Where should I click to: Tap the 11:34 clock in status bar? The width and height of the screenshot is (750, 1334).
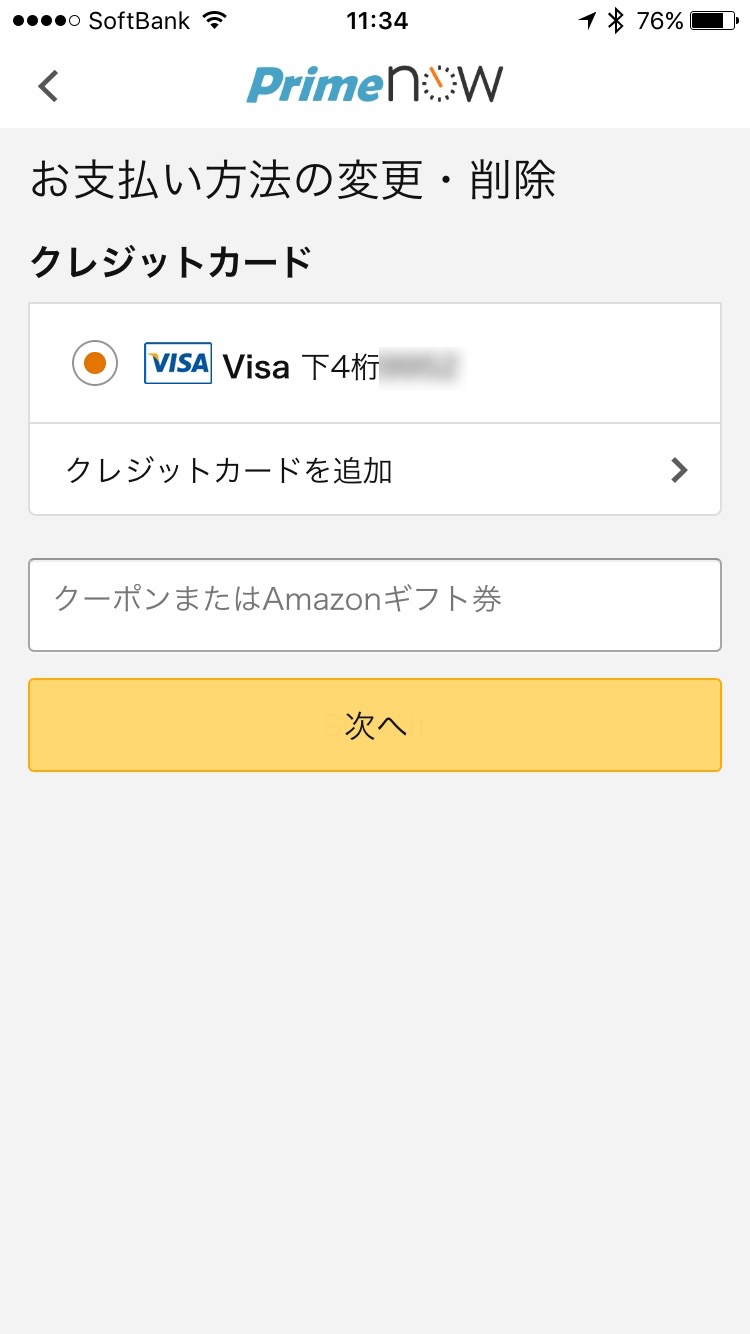tap(375, 20)
